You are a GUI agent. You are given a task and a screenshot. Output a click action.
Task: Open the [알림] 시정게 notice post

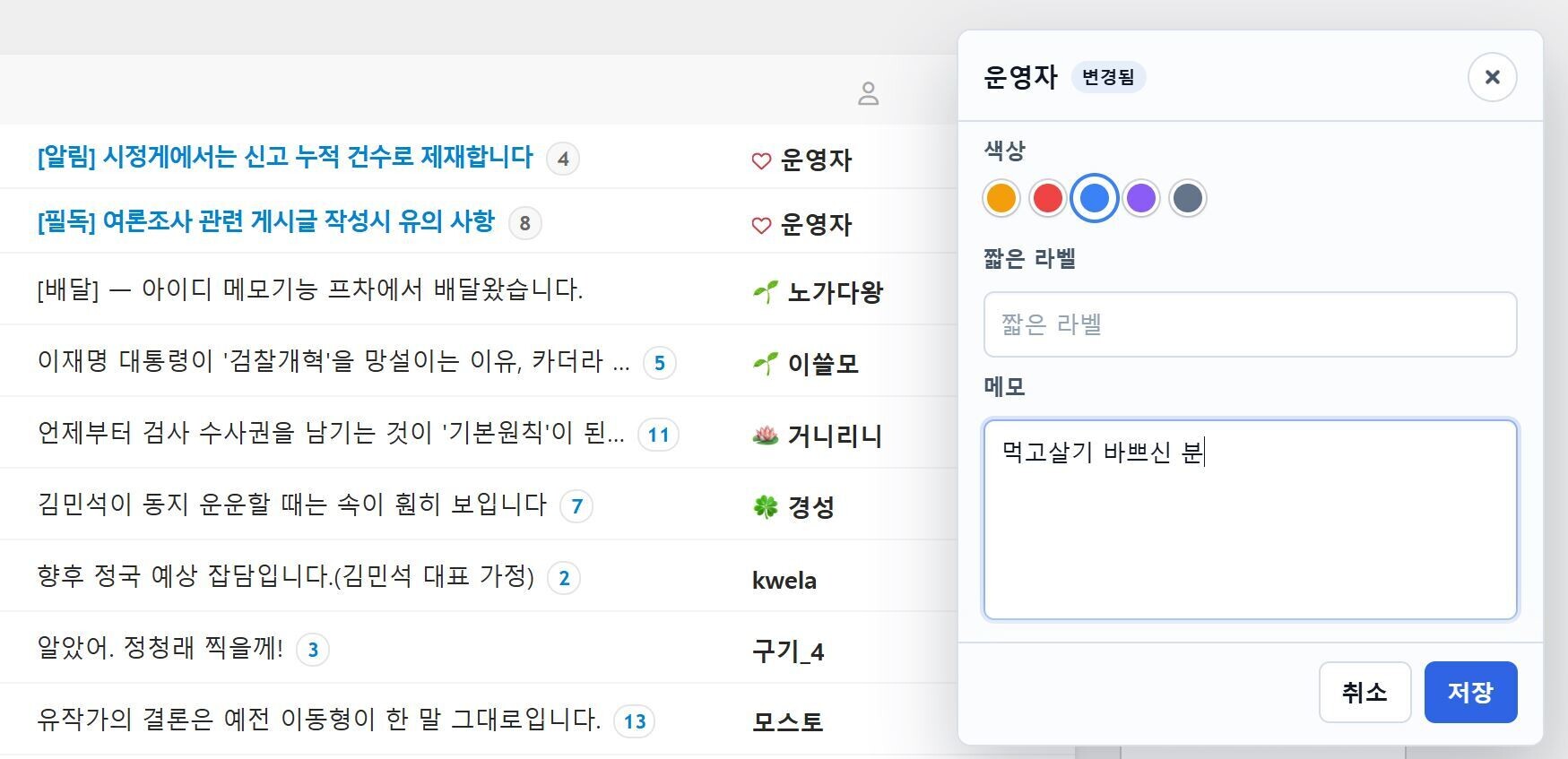285,157
